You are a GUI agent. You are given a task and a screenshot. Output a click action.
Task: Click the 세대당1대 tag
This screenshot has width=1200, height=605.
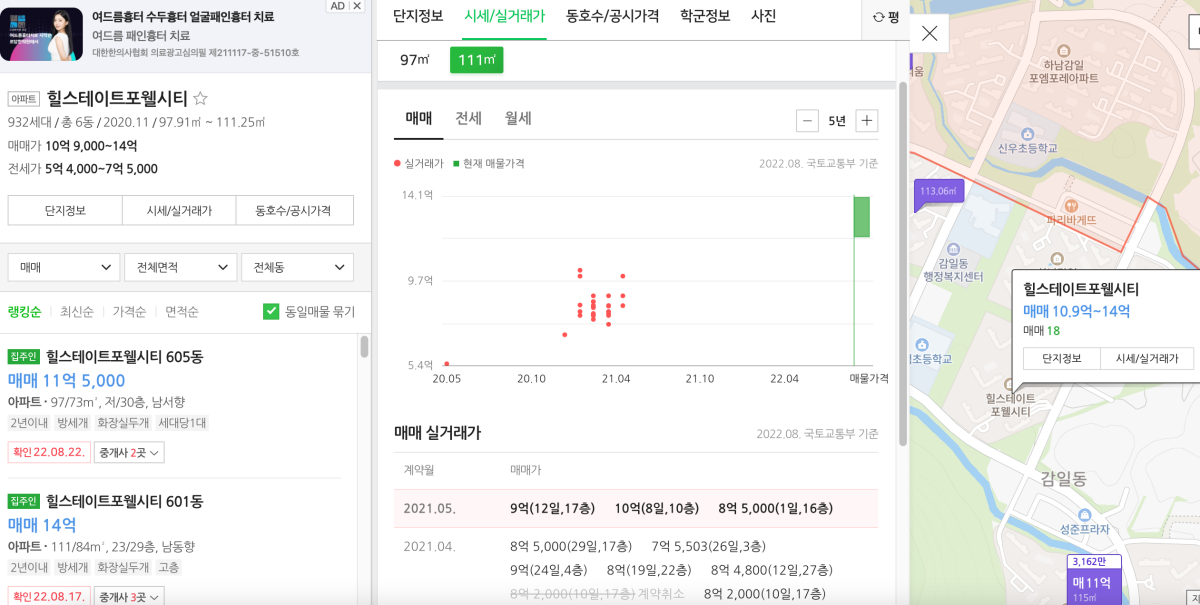point(183,423)
